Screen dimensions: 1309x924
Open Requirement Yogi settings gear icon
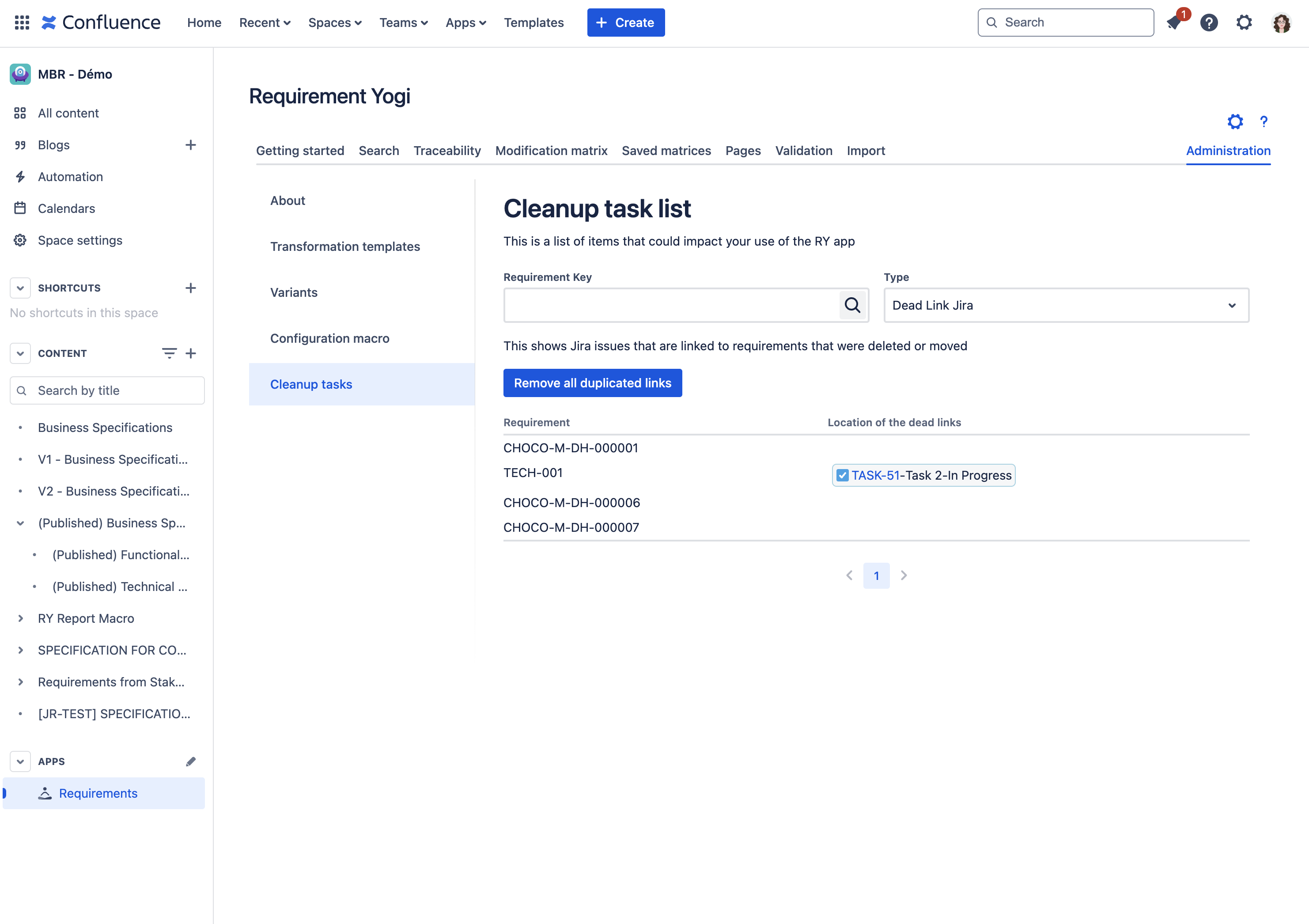click(1235, 121)
